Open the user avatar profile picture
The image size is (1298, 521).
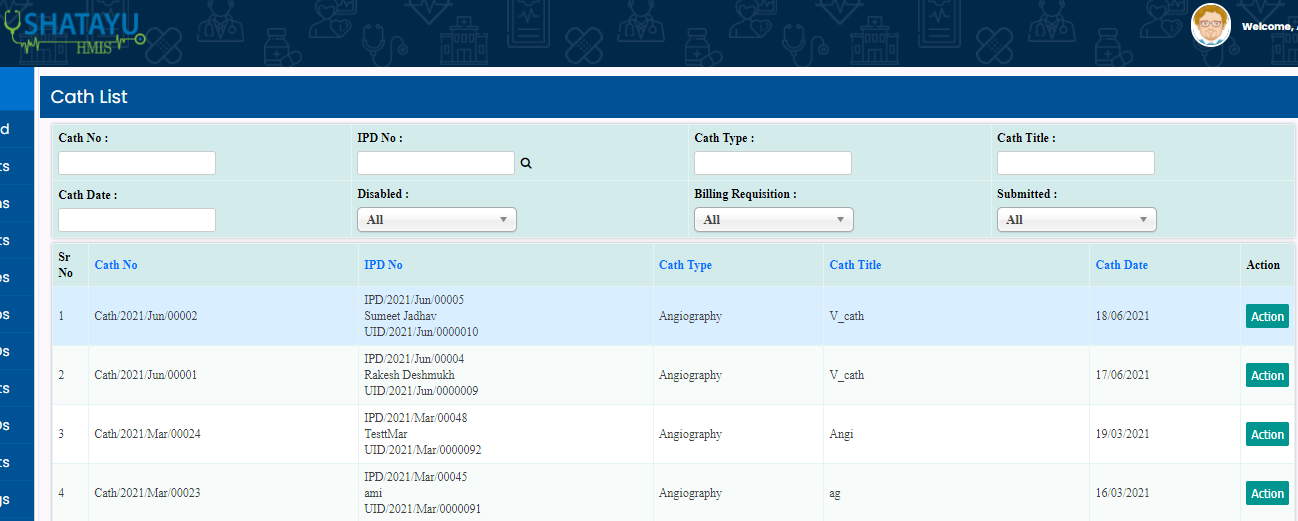[x=1210, y=25]
